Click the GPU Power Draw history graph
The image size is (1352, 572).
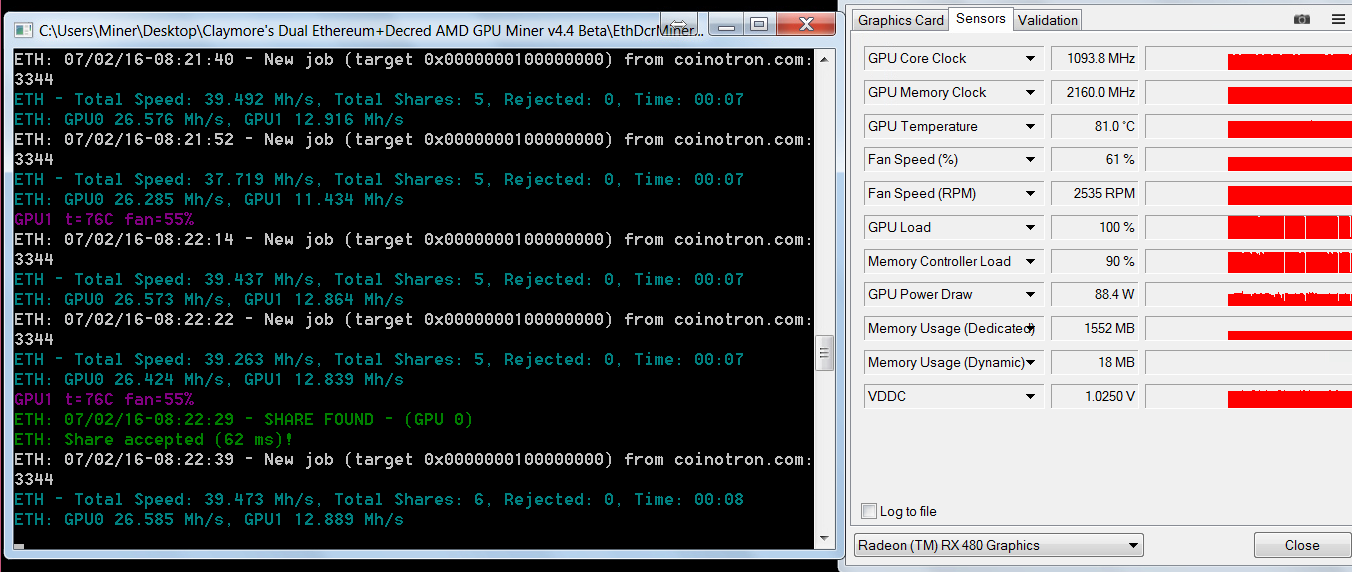pos(1248,295)
